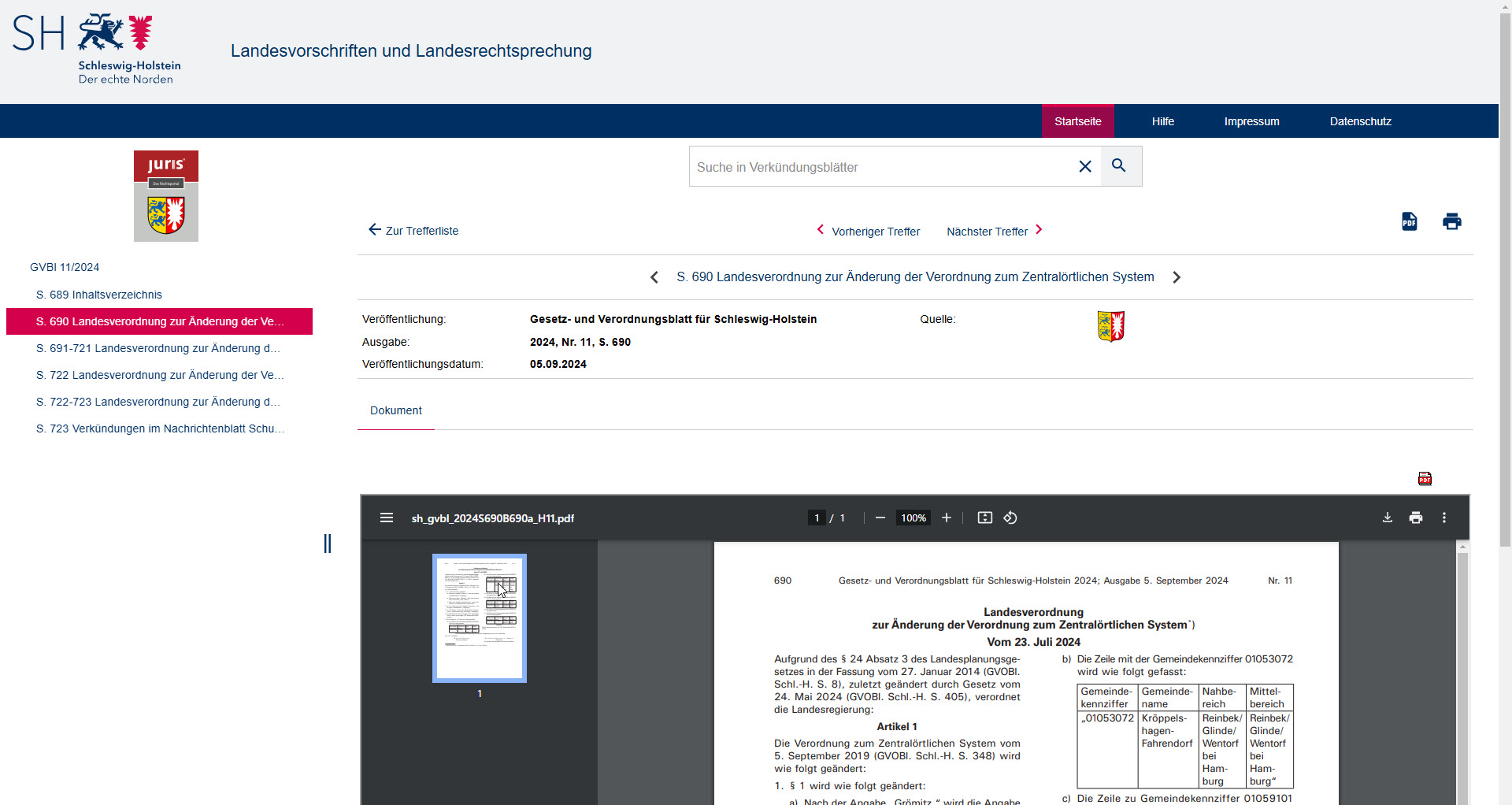The height and width of the screenshot is (805, 1512).
Task: Select the Dokument tab
Action: [396, 410]
